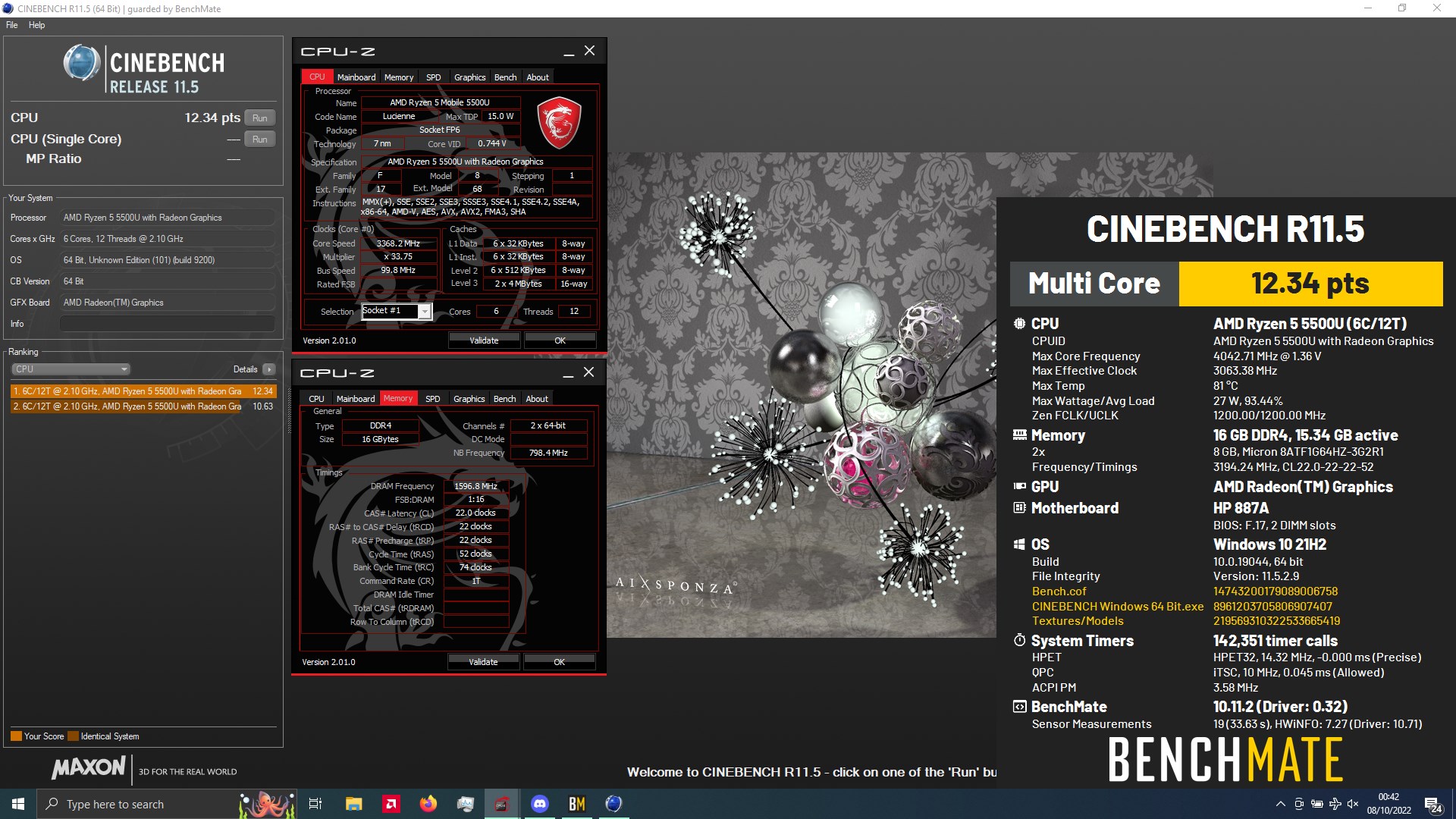
Task: Click the Cinebench sphere logo
Action: pyautogui.click(x=80, y=63)
